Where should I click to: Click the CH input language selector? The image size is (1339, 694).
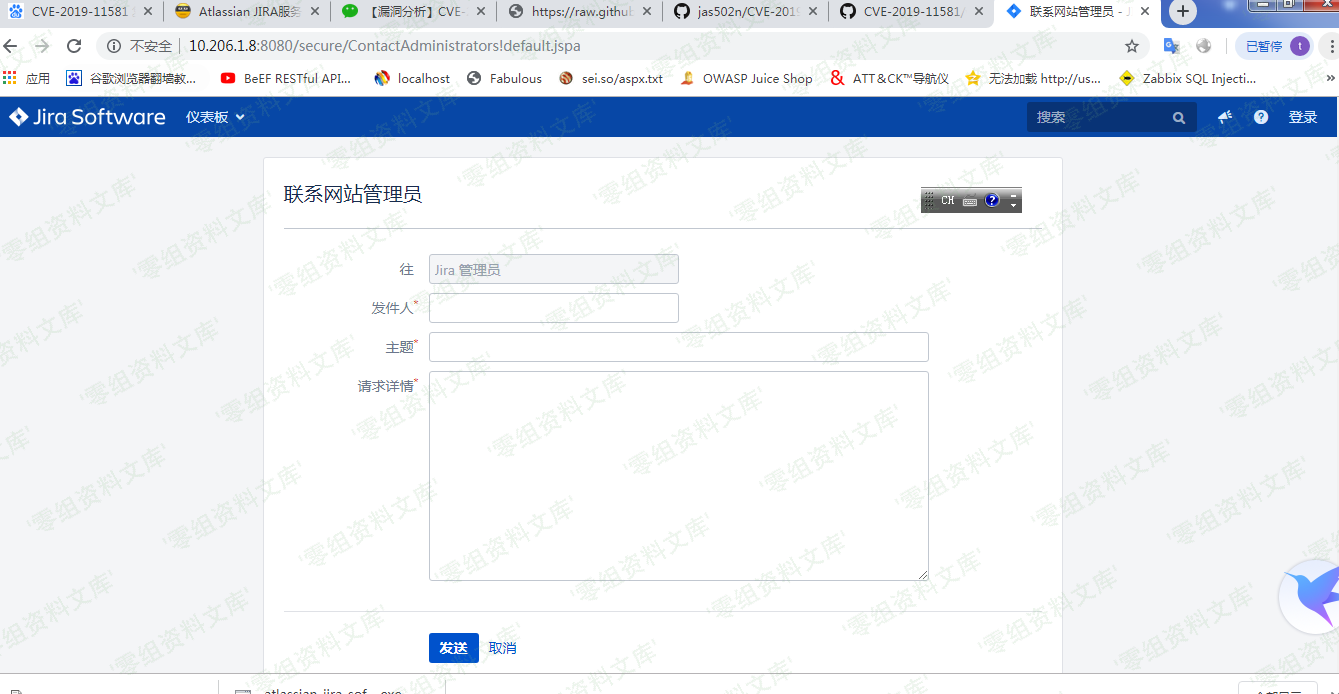(x=947, y=201)
